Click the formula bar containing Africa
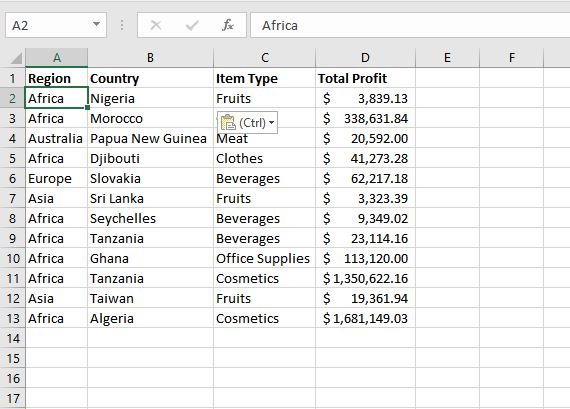Screen dimensions: 570x409 [410, 25]
